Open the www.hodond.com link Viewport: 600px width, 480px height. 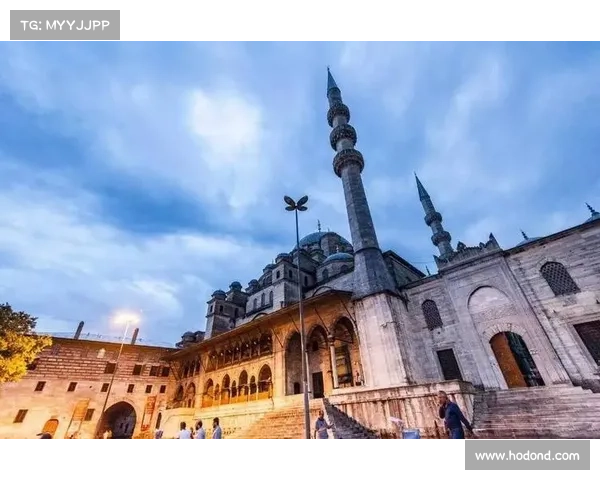coord(527,455)
